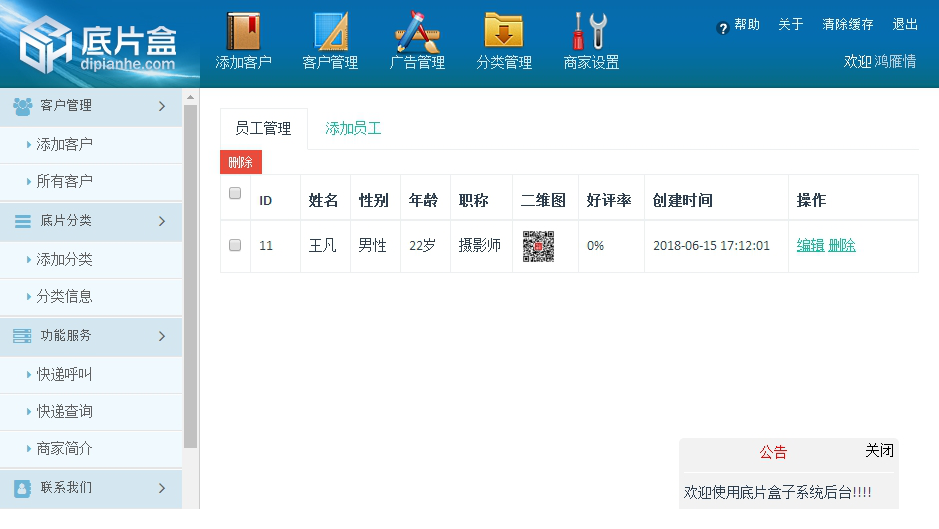Collapse the 客户管理 sidebar section chevron
This screenshot has height=529, width=939.
(x=162, y=106)
